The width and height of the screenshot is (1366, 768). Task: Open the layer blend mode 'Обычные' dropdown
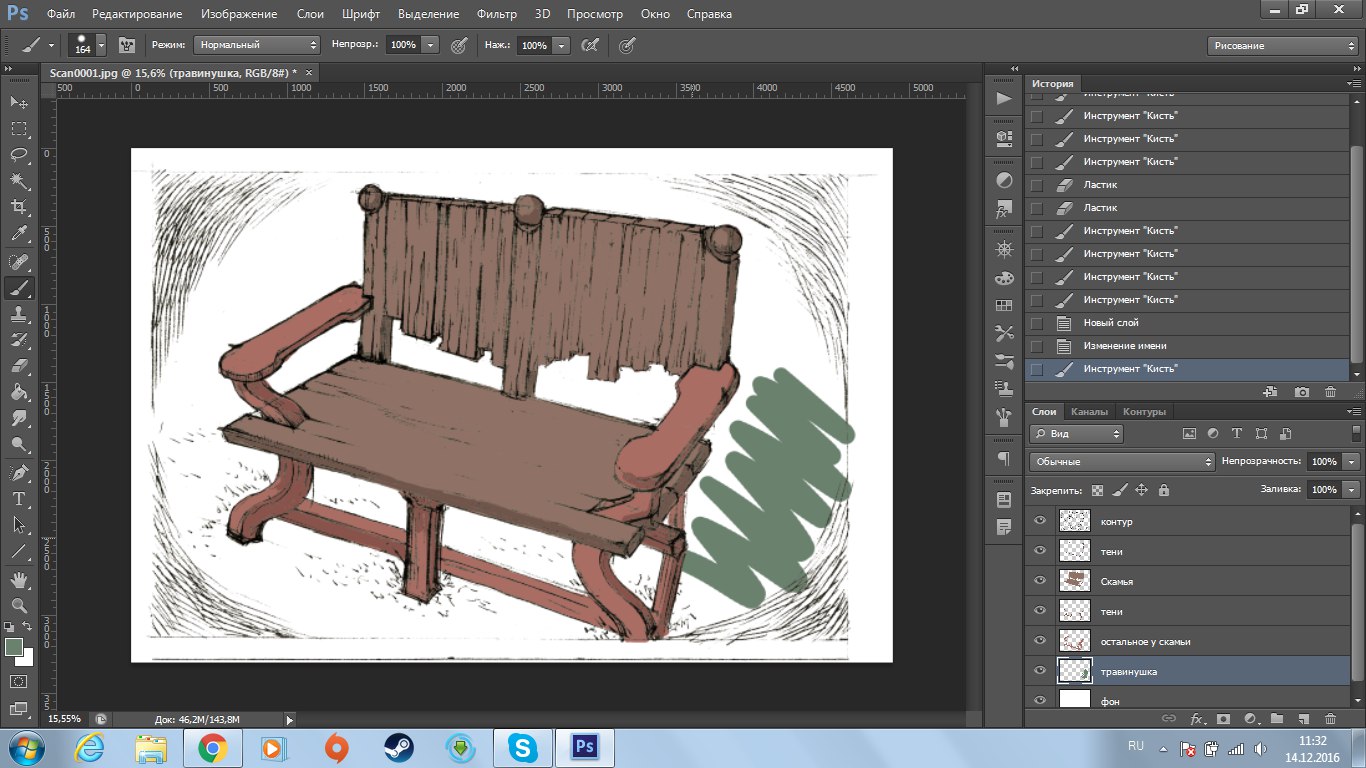point(1121,462)
